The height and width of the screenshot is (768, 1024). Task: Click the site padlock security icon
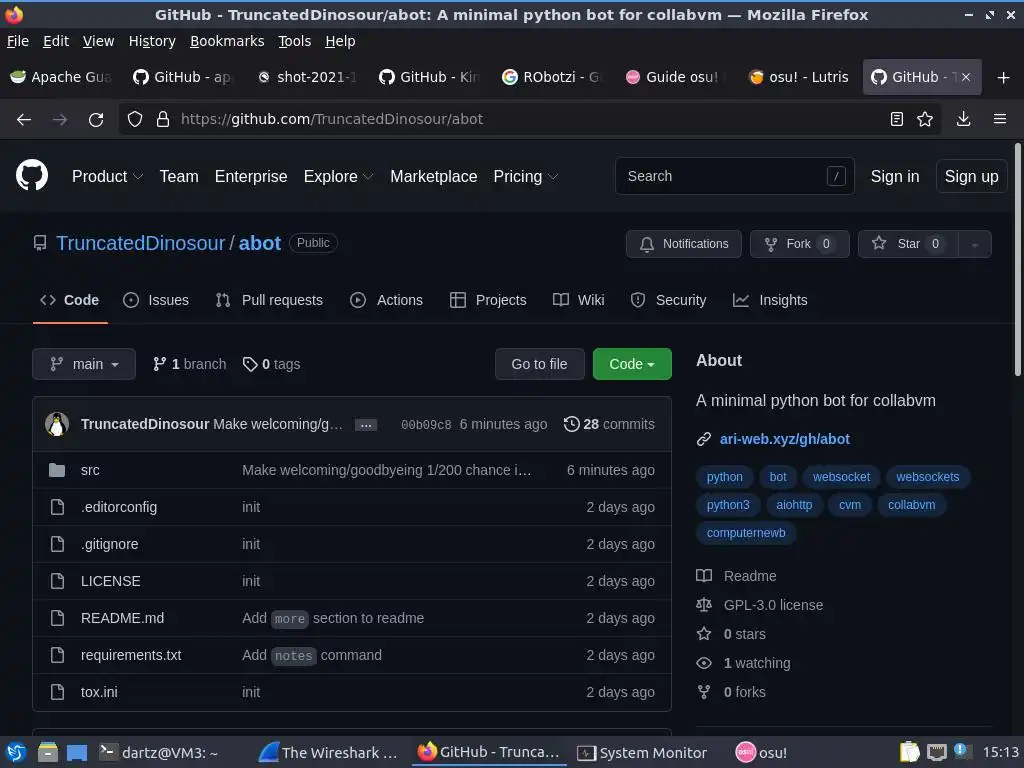[163, 119]
